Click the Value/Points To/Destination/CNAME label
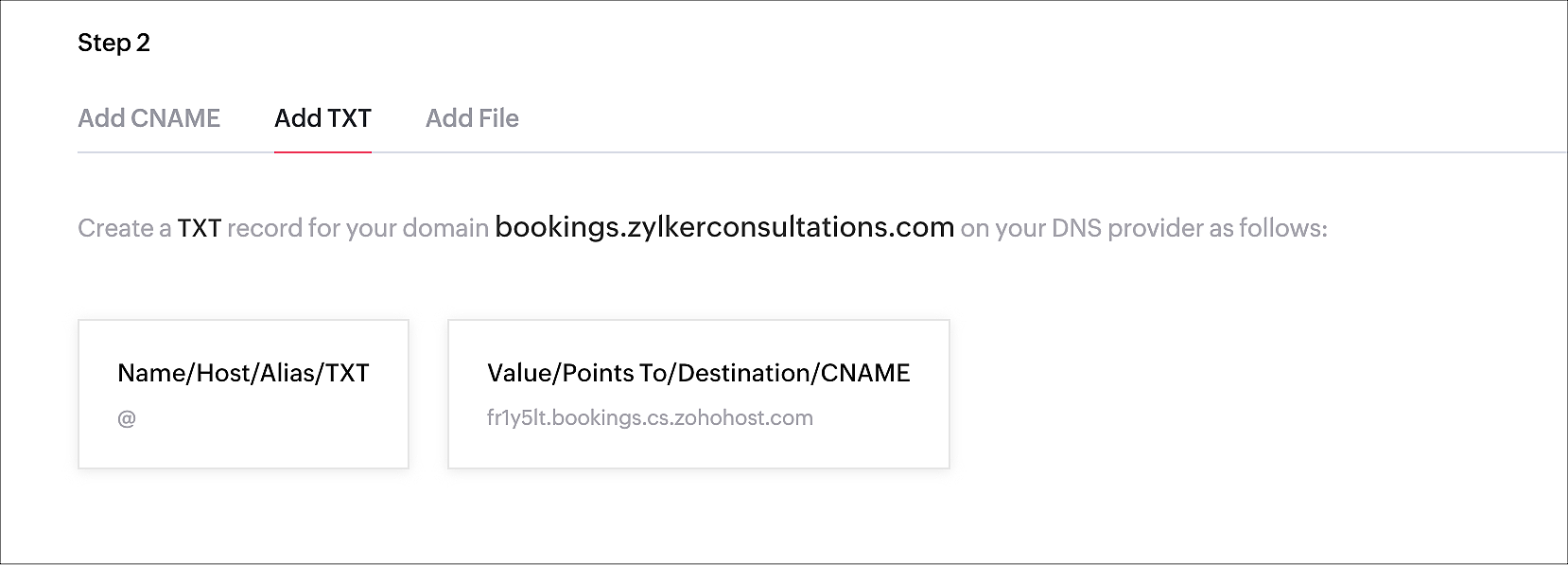Viewport: 1568px width, 565px height. [698, 373]
